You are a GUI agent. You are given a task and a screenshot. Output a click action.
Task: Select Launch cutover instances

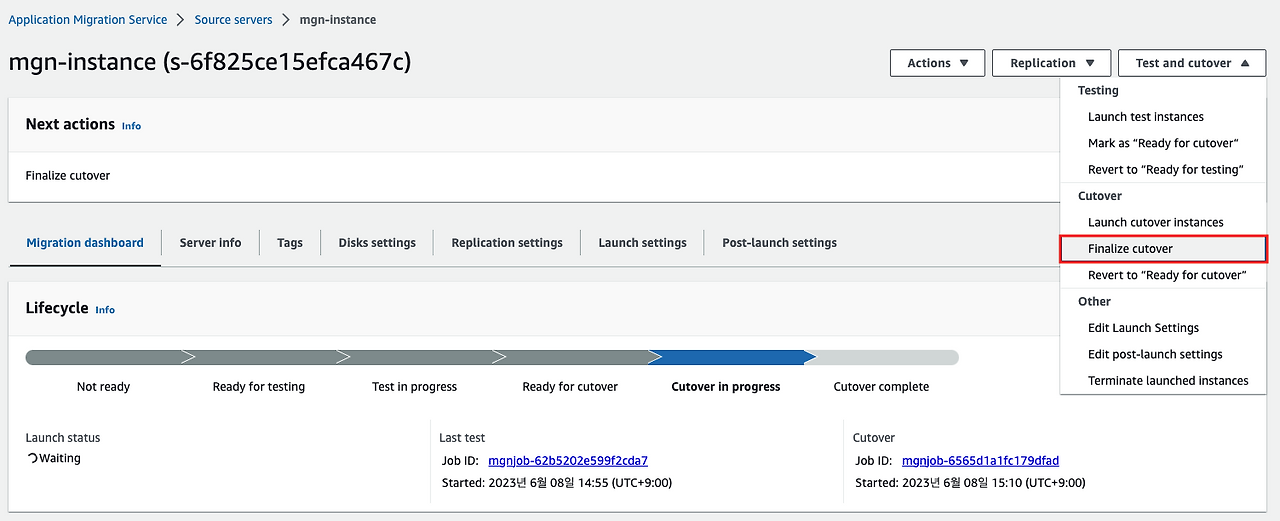[x=1156, y=222]
